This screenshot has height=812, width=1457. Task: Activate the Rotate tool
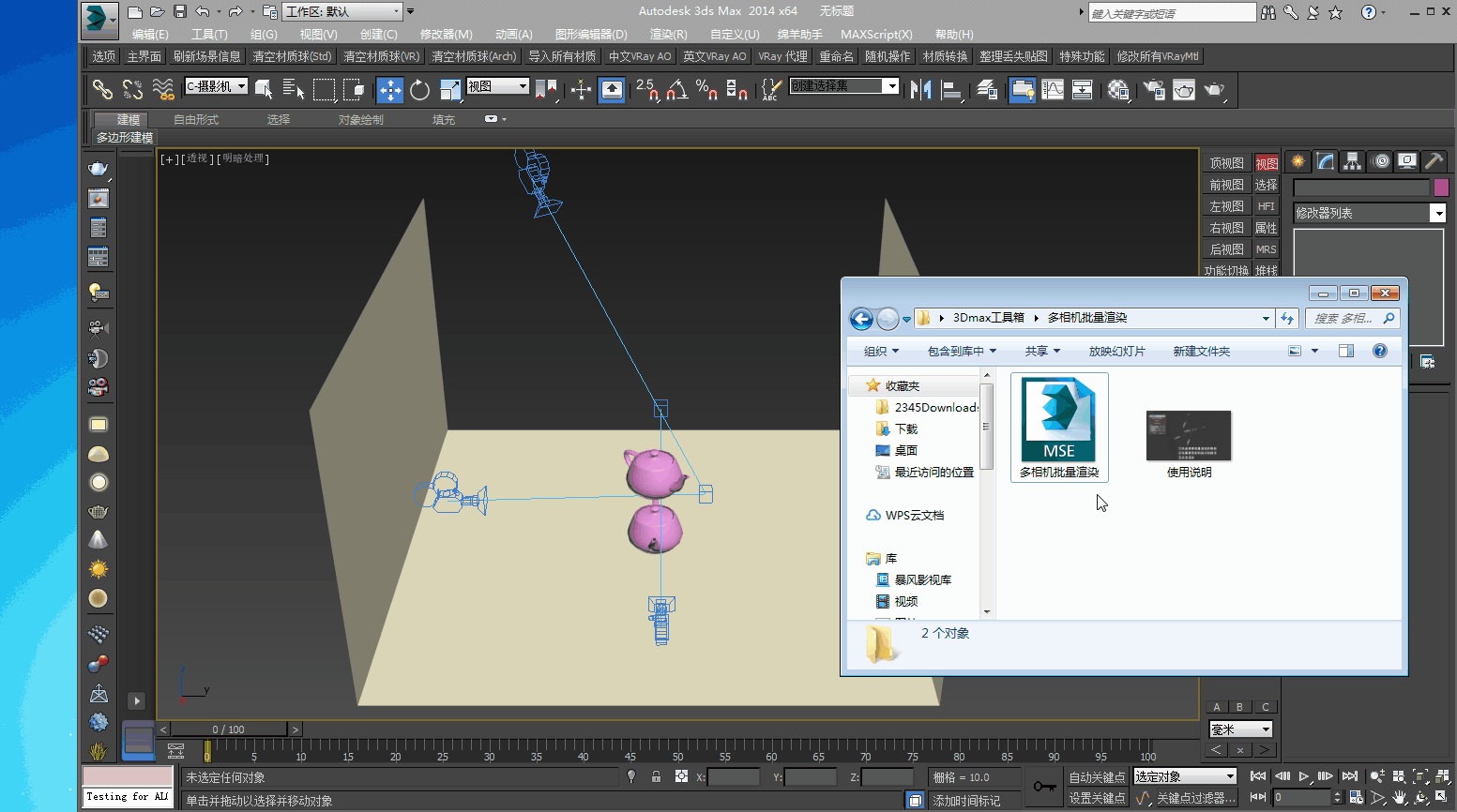(x=419, y=90)
